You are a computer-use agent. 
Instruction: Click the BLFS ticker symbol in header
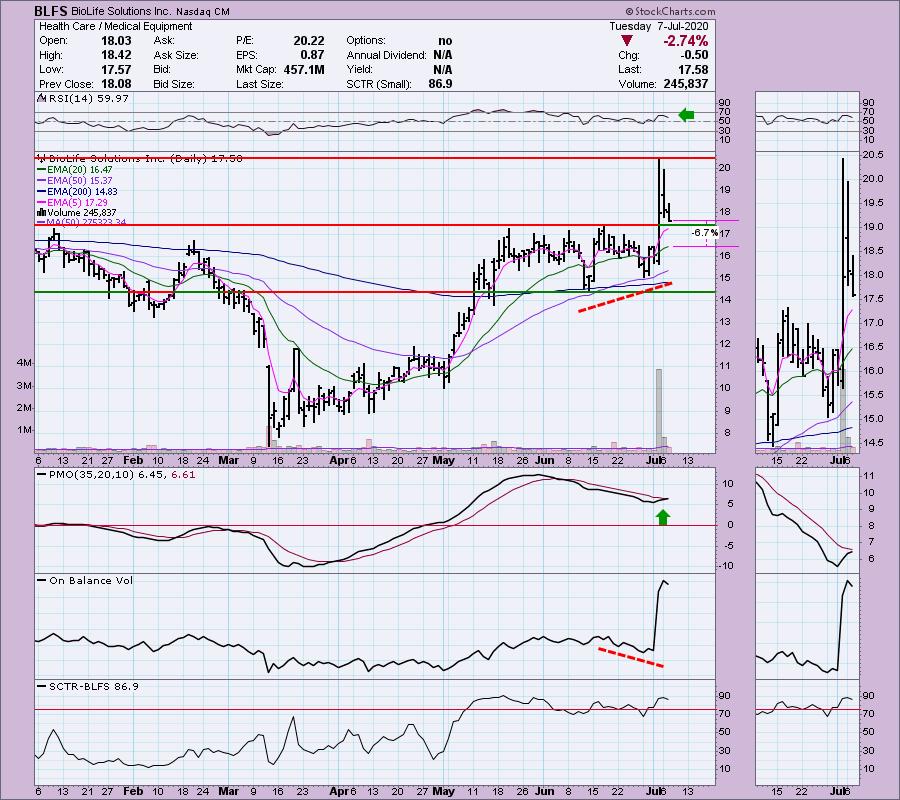52,11
